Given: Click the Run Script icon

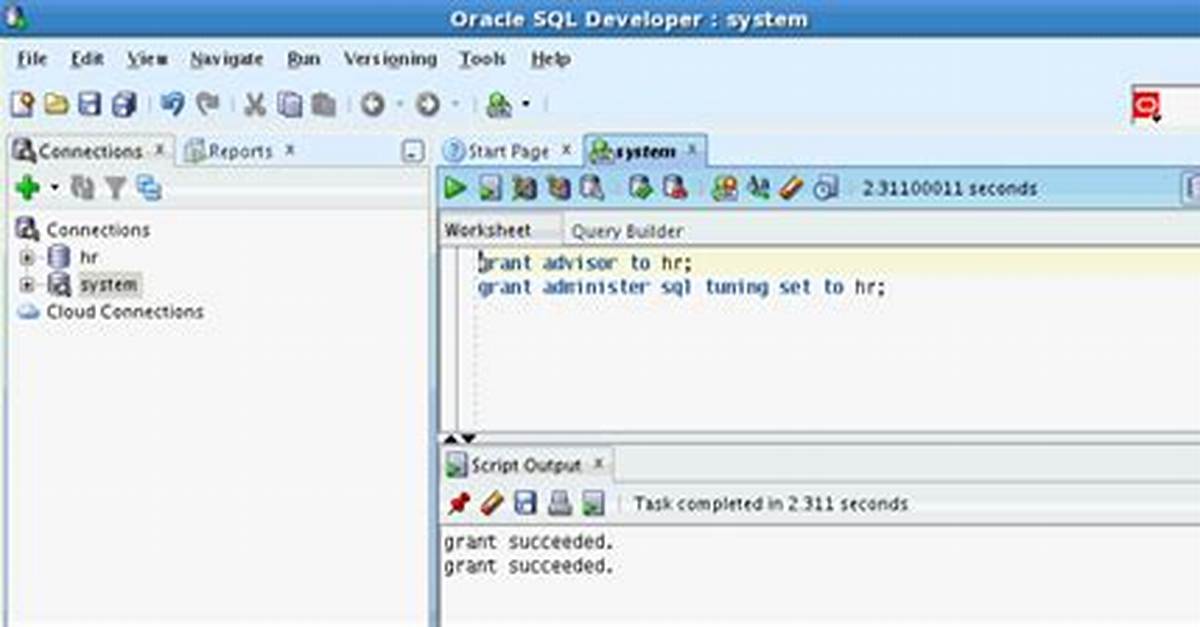Looking at the screenshot, I should coord(489,188).
